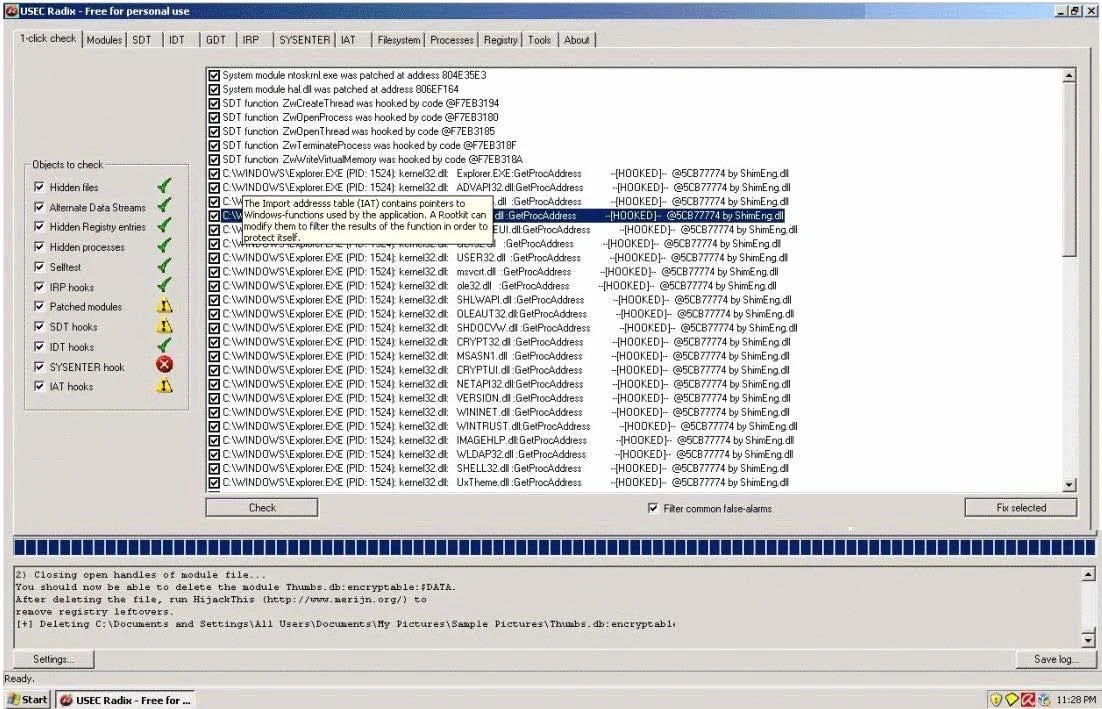Open the Processes tab
This screenshot has height=709, width=1102.
(452, 40)
